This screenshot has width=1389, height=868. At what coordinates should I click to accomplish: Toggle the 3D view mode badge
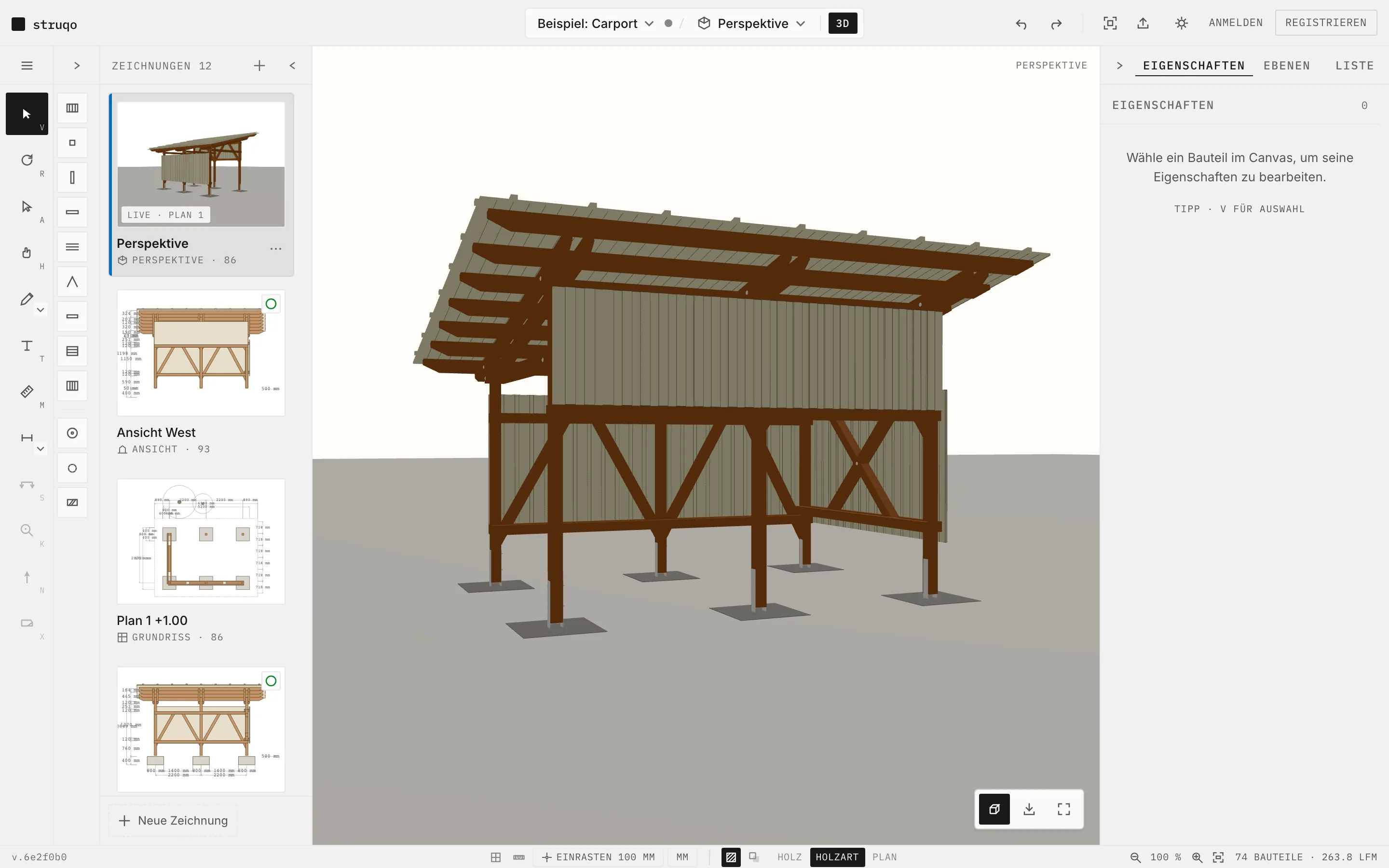pyautogui.click(x=843, y=24)
